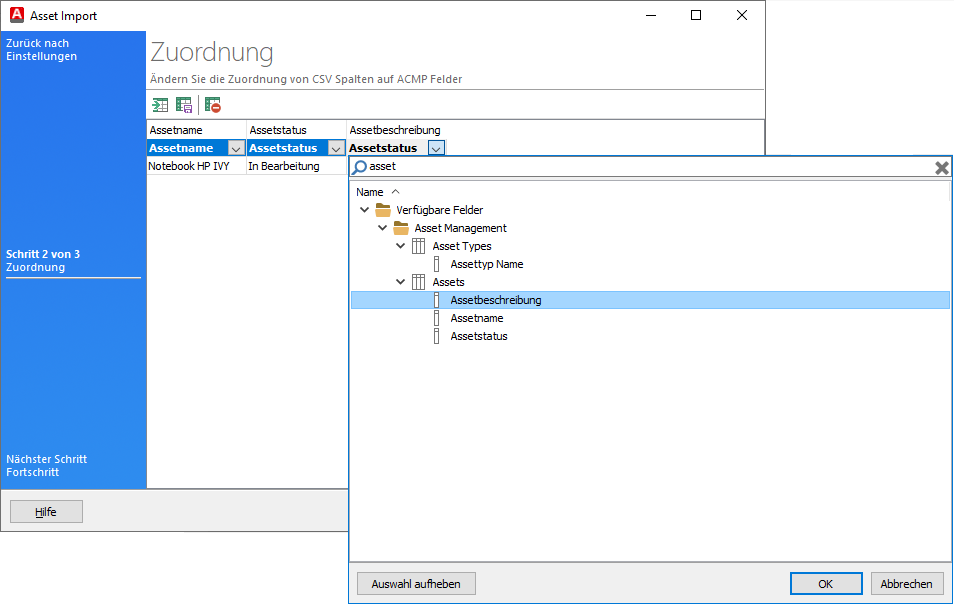Screen dimensions: 954x604
Task: Click the Assets table icon
Action: (417, 282)
